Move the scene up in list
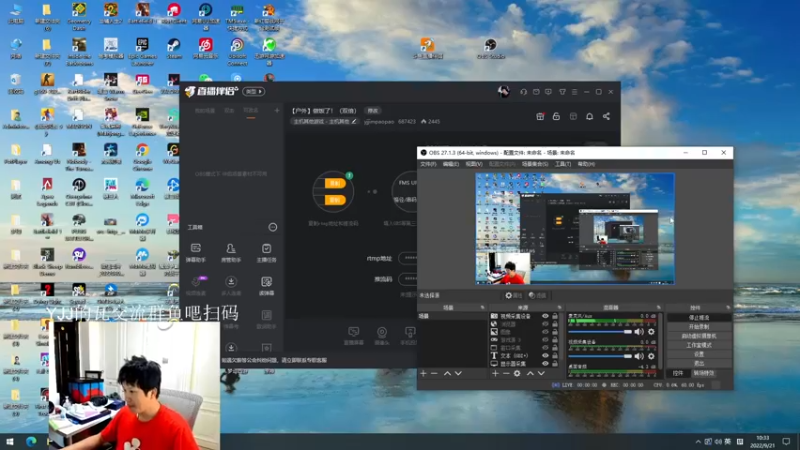Screen dimensions: 800x450 (447, 373)
